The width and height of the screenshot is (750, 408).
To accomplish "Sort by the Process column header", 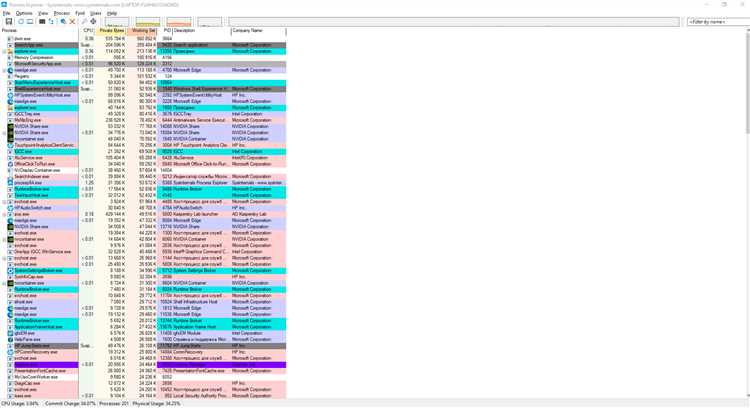I will 40,31.
